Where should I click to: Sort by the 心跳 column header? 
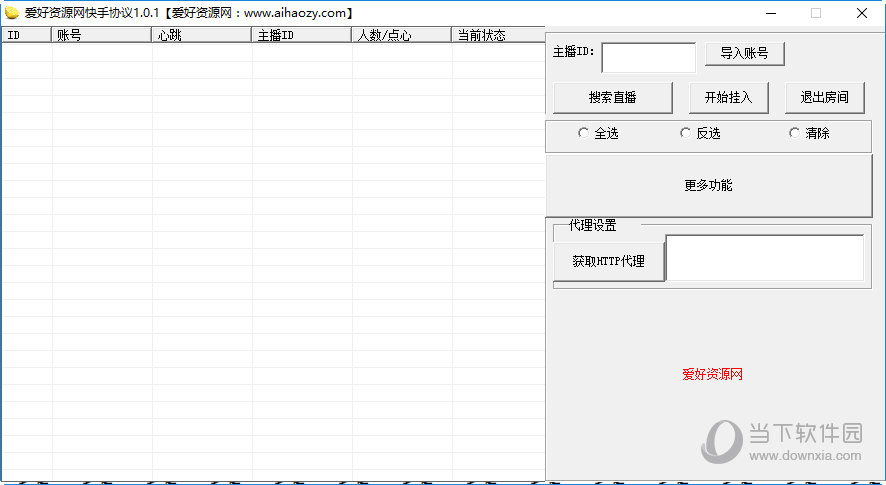(202, 35)
